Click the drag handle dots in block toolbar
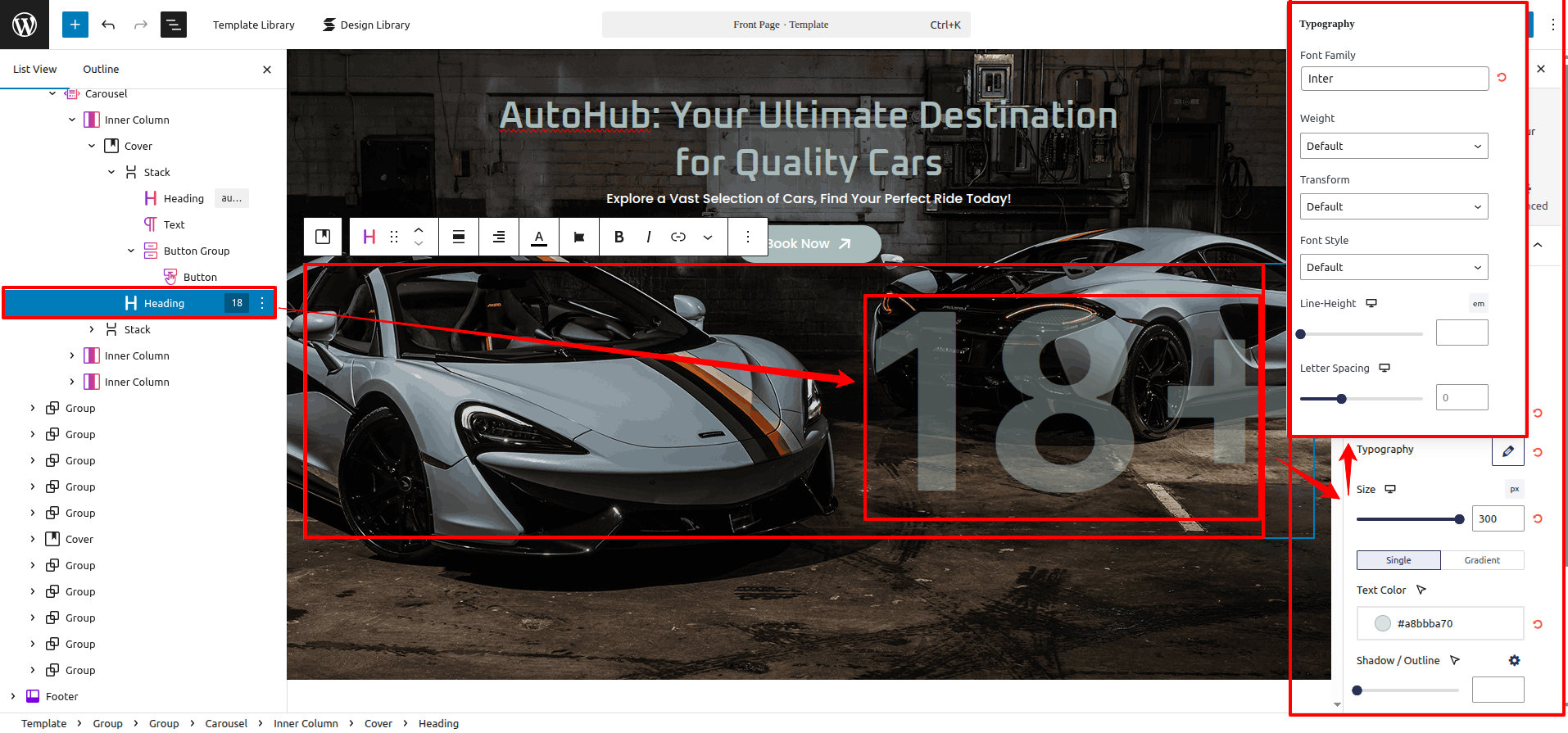This screenshot has height=733, width=1568. click(394, 237)
